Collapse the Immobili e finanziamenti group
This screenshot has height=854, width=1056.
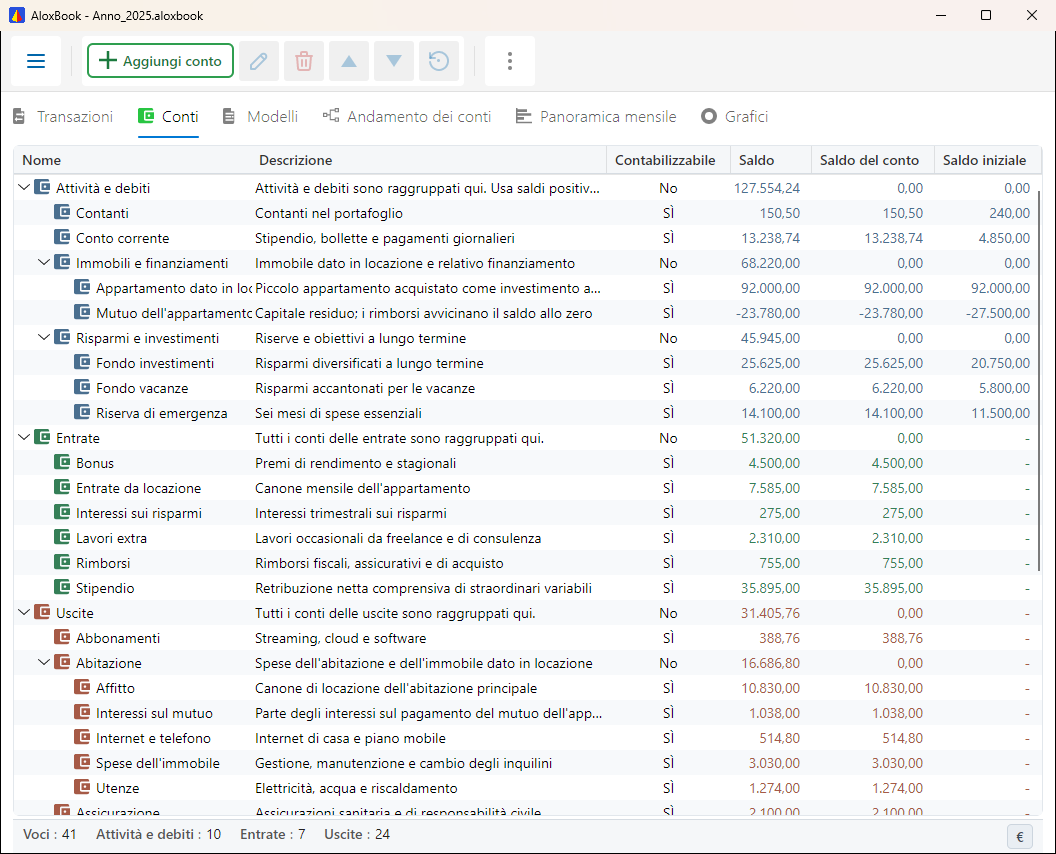pyautogui.click(x=44, y=263)
